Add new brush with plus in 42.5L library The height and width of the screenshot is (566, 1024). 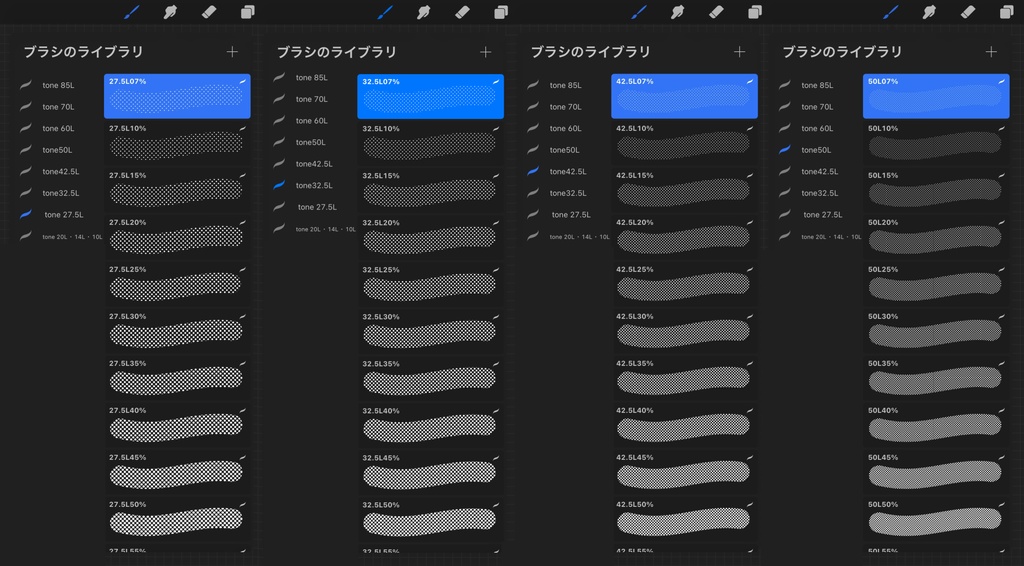pos(739,52)
